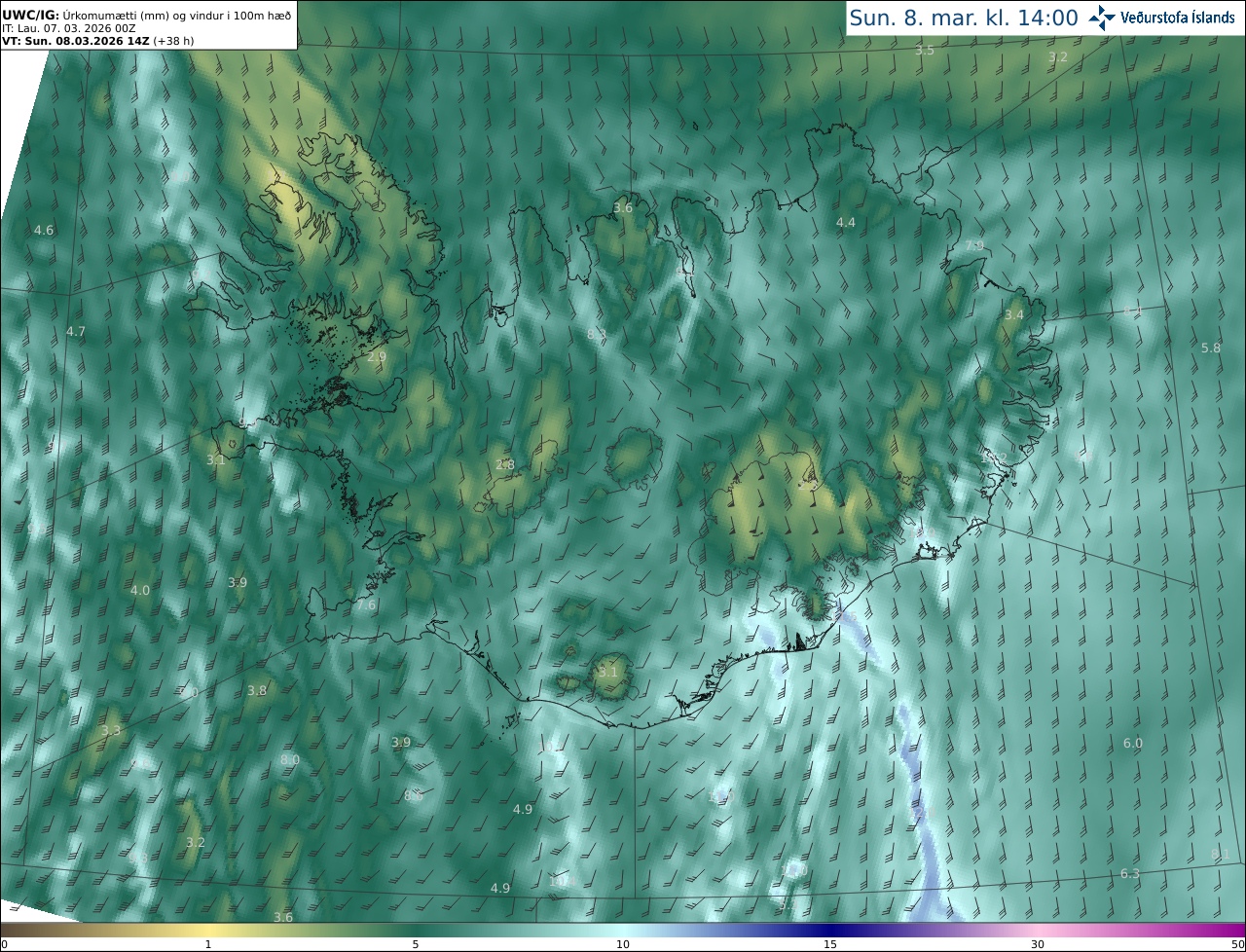This screenshot has height=952, width=1246.
Task: Click the 8.0 value label on the map
Action: [290, 760]
